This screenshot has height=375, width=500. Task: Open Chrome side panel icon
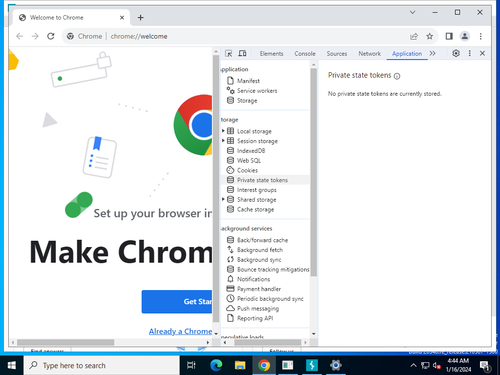point(449,36)
